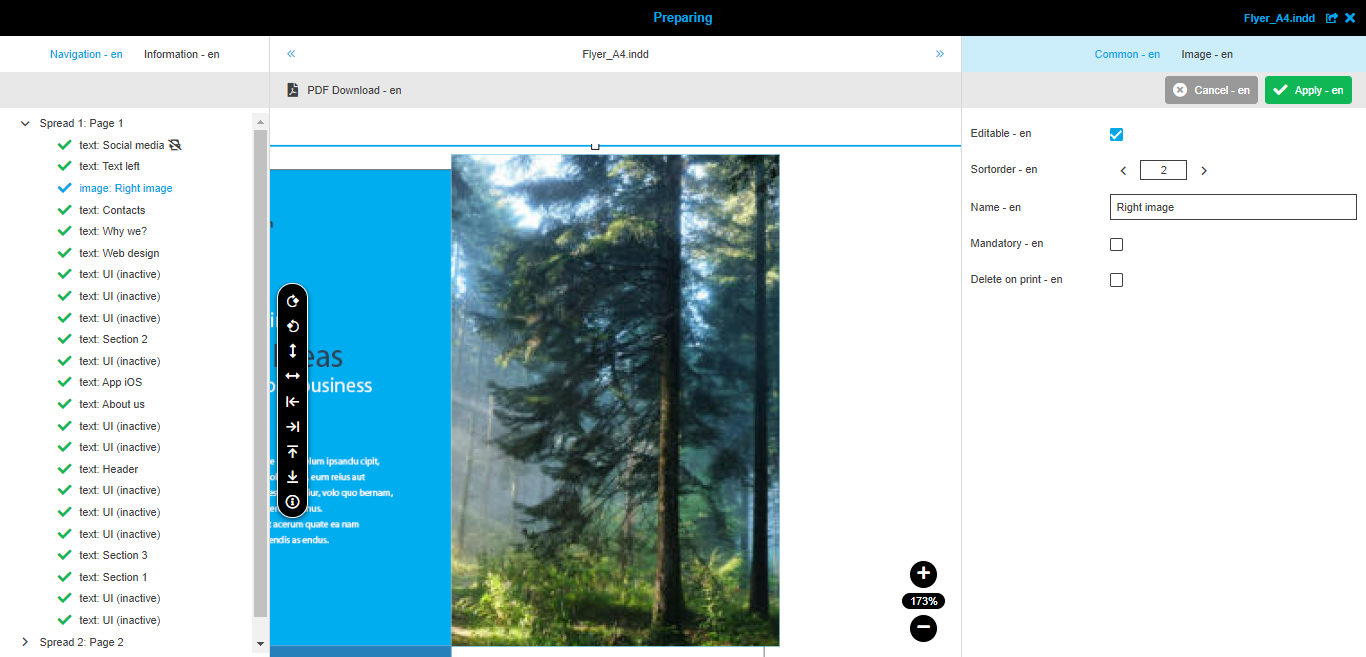Select text: Section 1 in tree
1366x657 pixels.
click(113, 577)
